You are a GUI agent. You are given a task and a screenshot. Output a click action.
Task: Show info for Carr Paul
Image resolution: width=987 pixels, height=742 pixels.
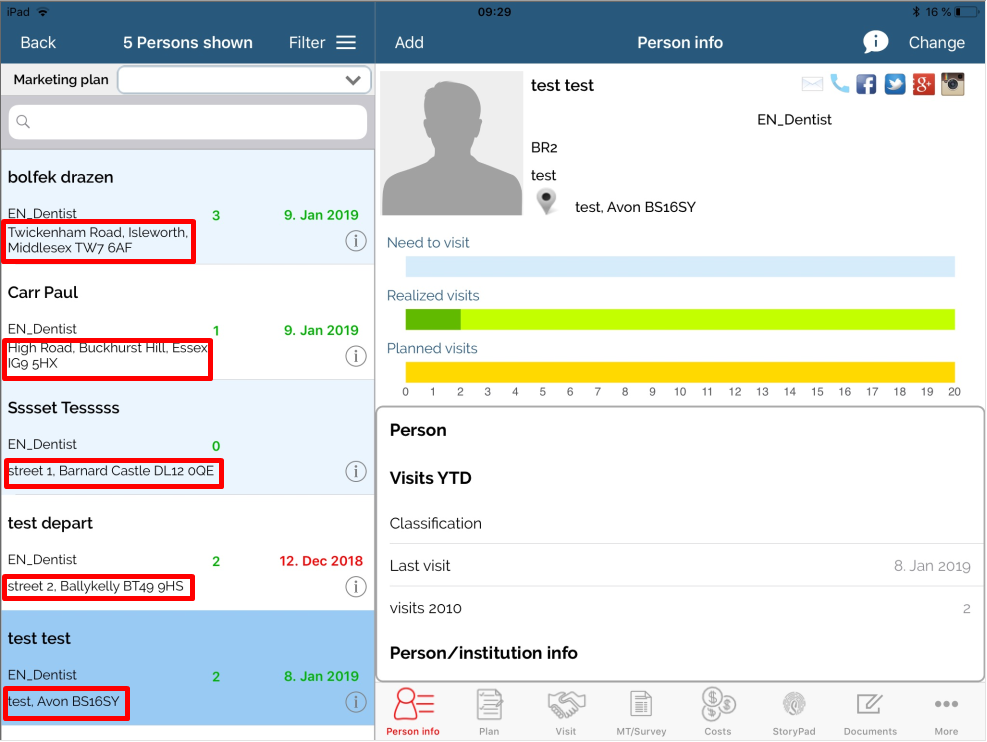[x=355, y=356]
